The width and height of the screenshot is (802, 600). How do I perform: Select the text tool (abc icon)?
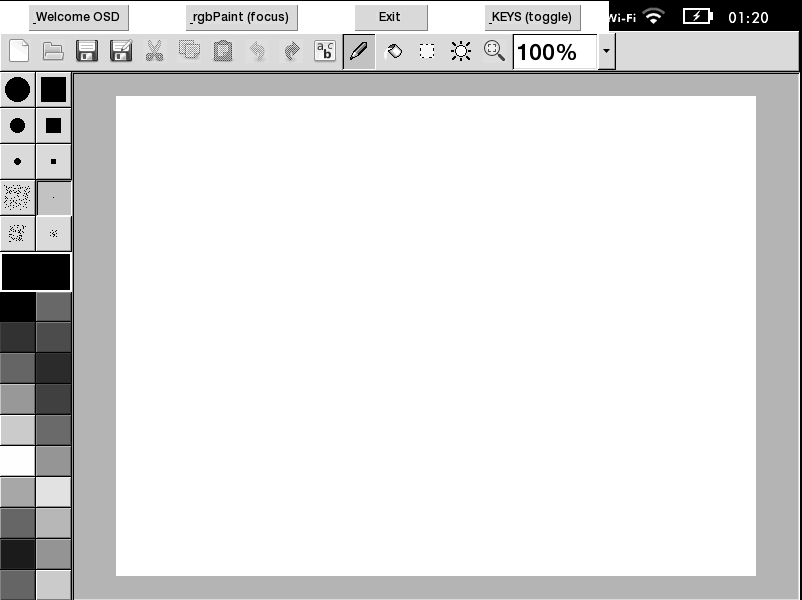325,51
